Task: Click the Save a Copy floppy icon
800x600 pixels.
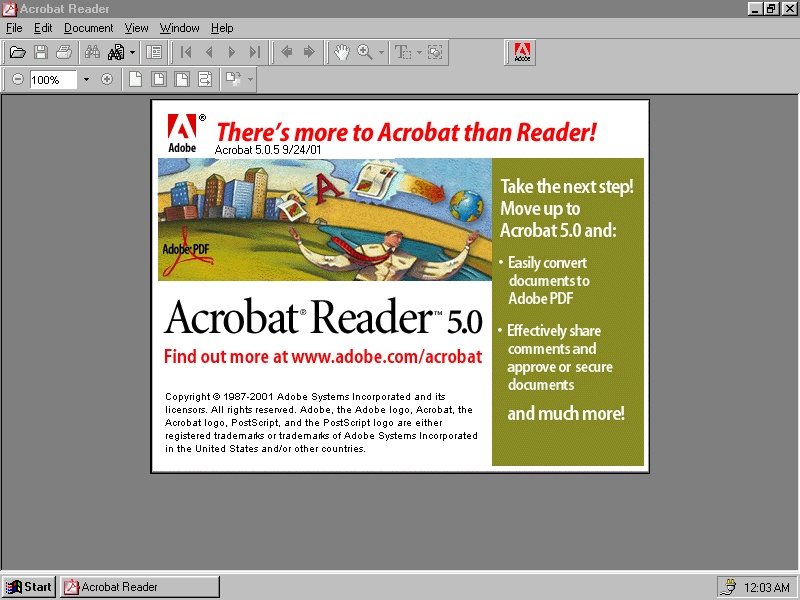Action: pyautogui.click(x=41, y=52)
